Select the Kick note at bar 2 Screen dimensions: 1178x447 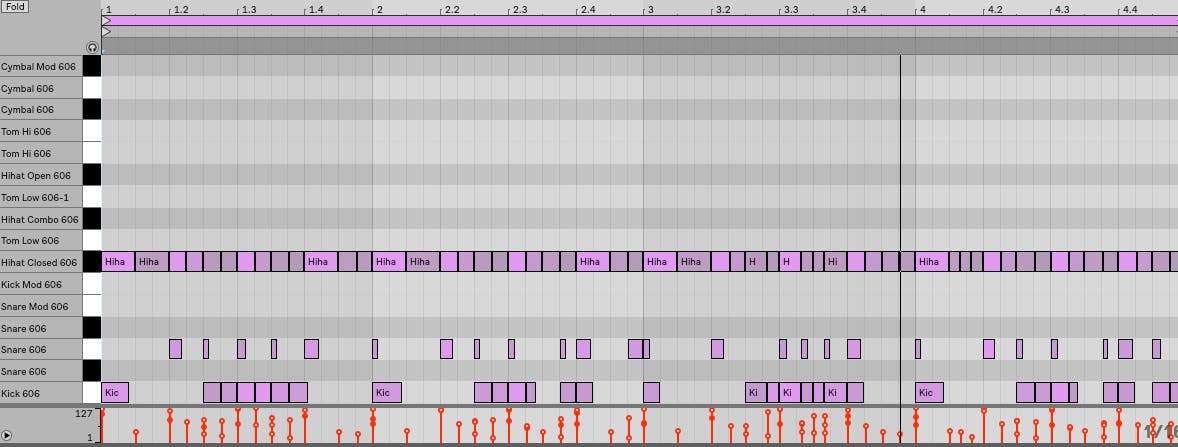pyautogui.click(x=387, y=393)
